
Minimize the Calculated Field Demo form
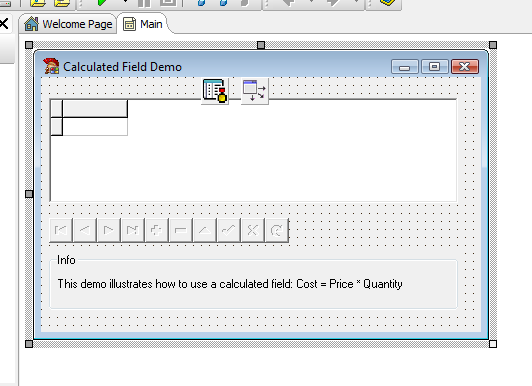(405, 66)
